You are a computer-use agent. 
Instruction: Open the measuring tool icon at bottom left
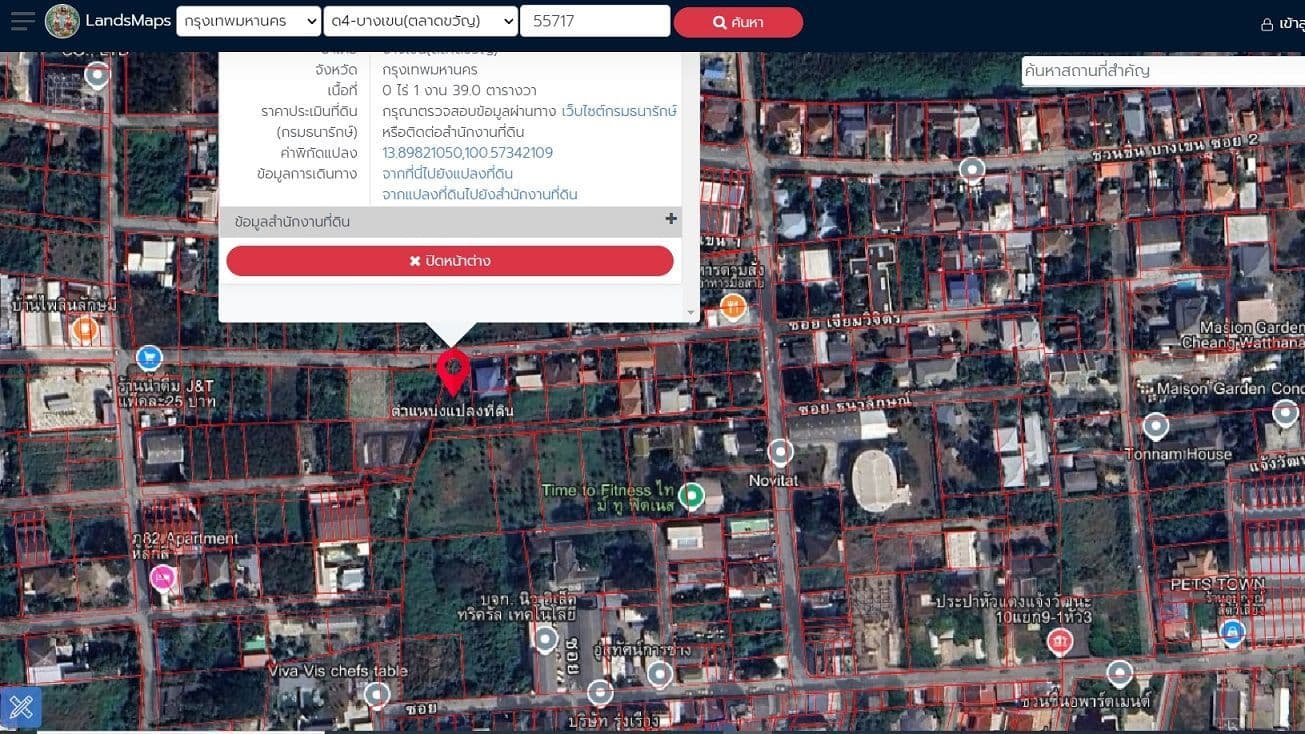[21, 707]
